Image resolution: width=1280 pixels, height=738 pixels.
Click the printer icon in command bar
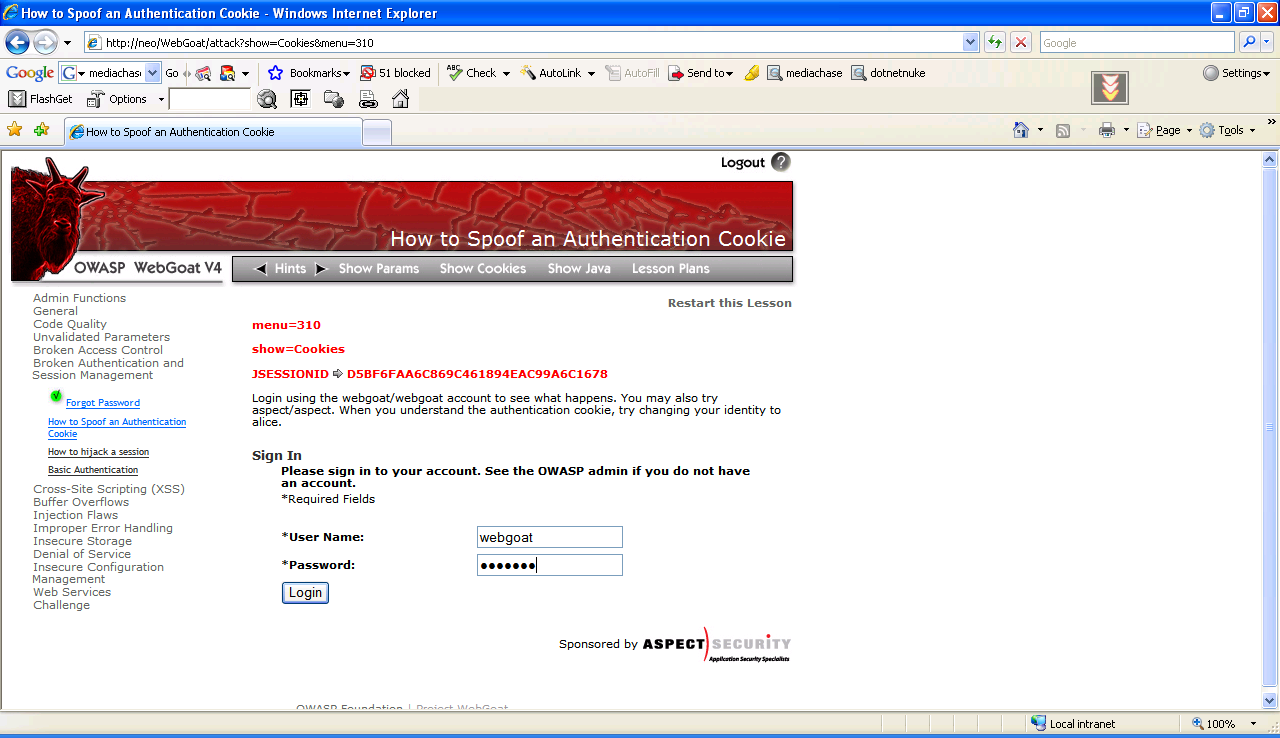tap(1106, 130)
